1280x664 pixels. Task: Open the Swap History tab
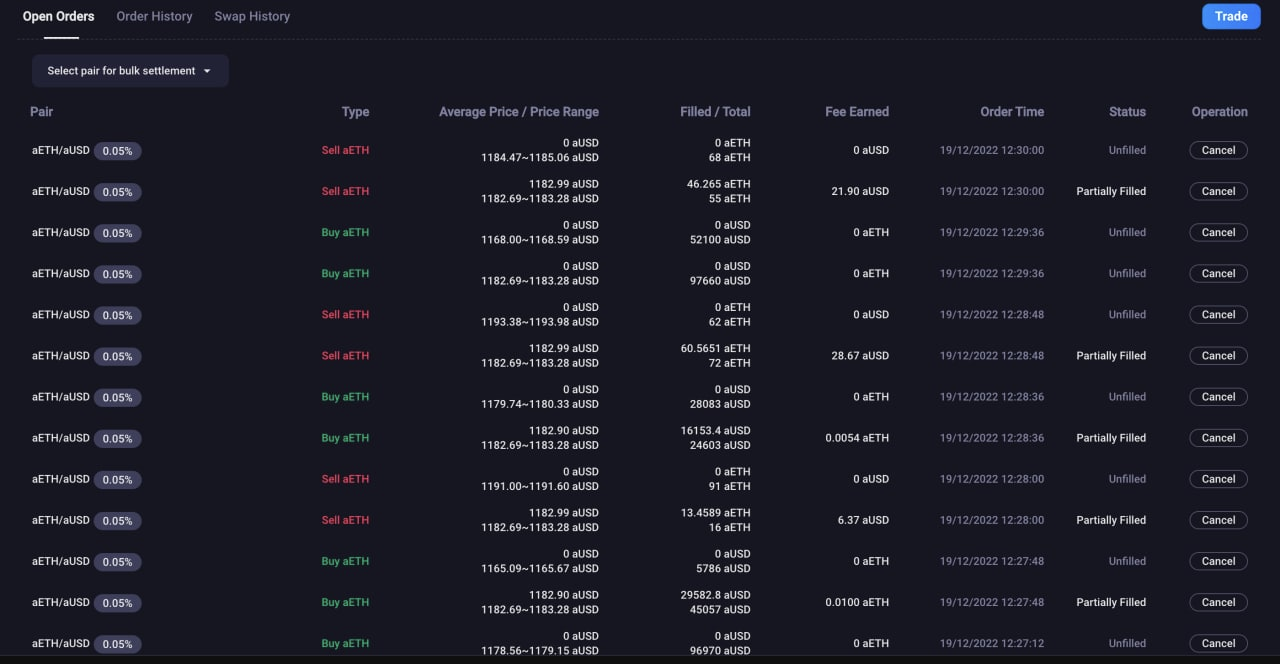point(252,16)
